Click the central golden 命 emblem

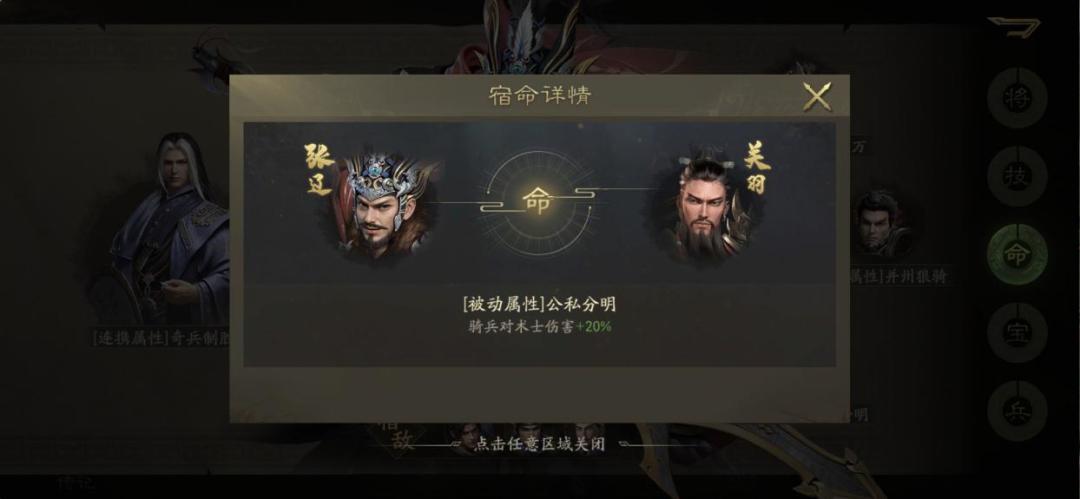(537, 202)
